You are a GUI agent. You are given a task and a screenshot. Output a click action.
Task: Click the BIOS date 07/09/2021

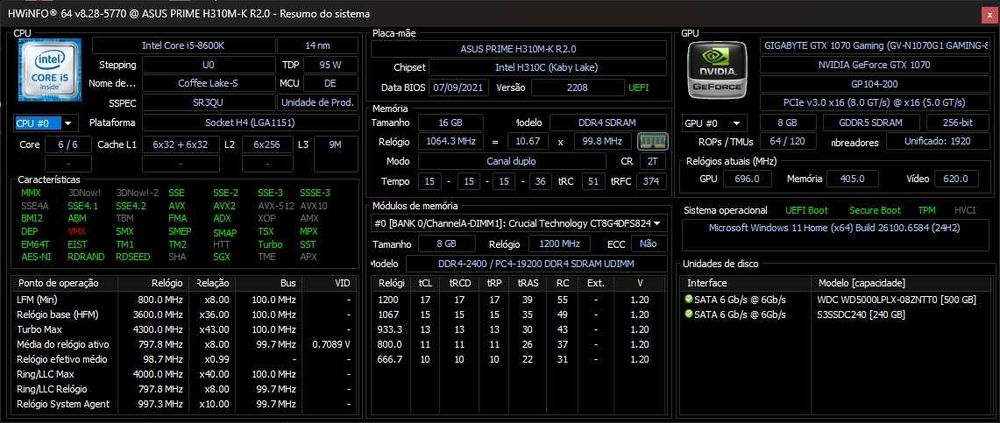[459, 87]
